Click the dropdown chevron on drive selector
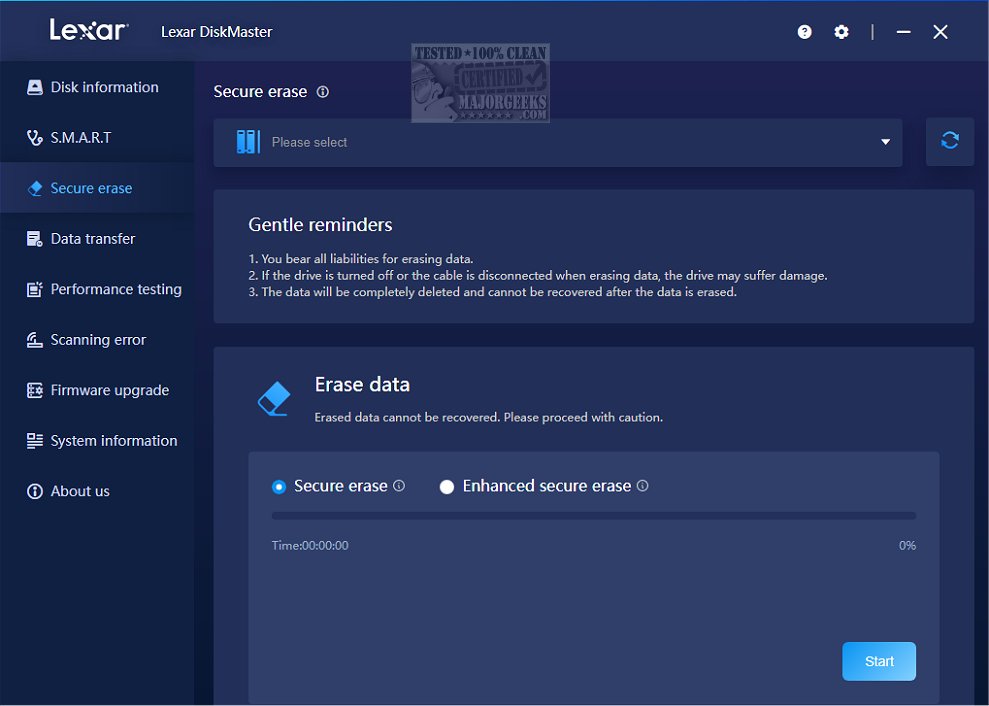The width and height of the screenshot is (989, 706). point(884,142)
